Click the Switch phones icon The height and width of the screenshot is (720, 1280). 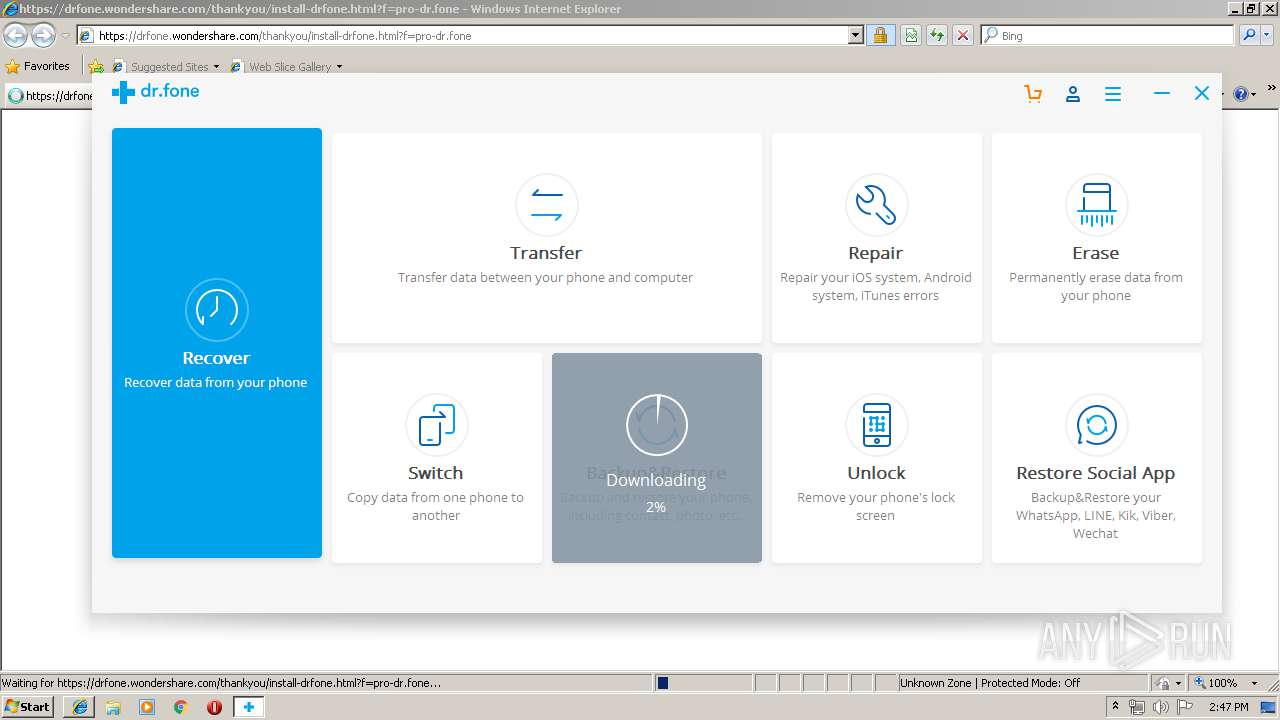[436, 425]
